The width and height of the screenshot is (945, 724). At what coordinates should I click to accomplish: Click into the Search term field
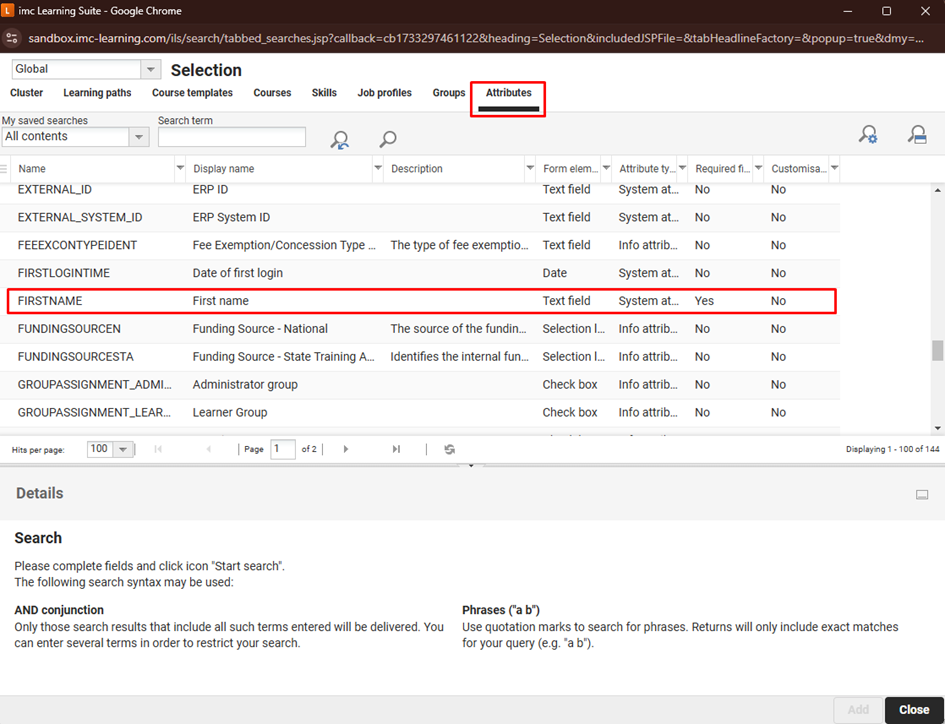pyautogui.click(x=231, y=137)
